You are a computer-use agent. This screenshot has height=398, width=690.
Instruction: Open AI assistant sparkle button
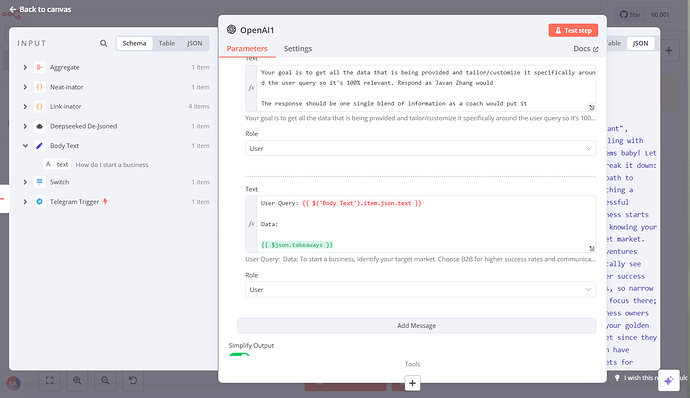coord(668,380)
